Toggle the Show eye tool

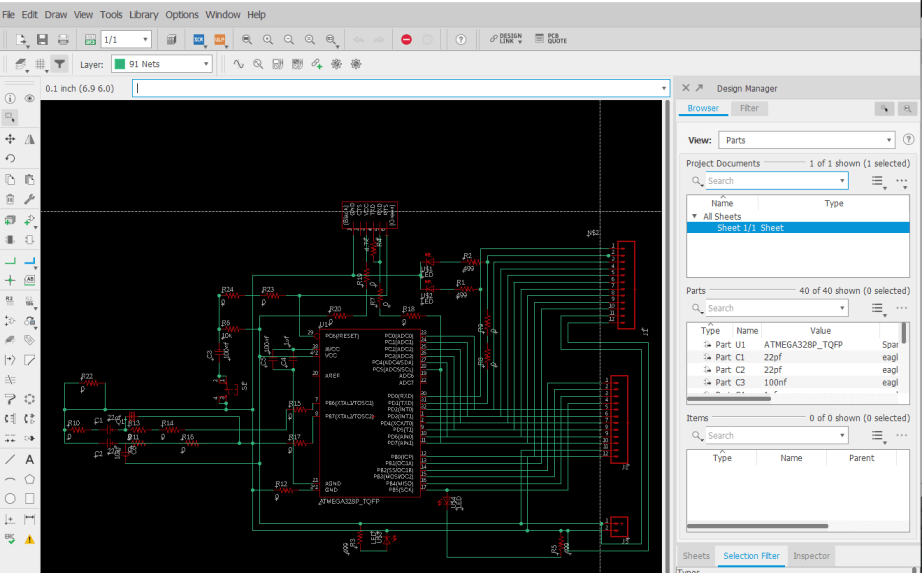tap(29, 98)
